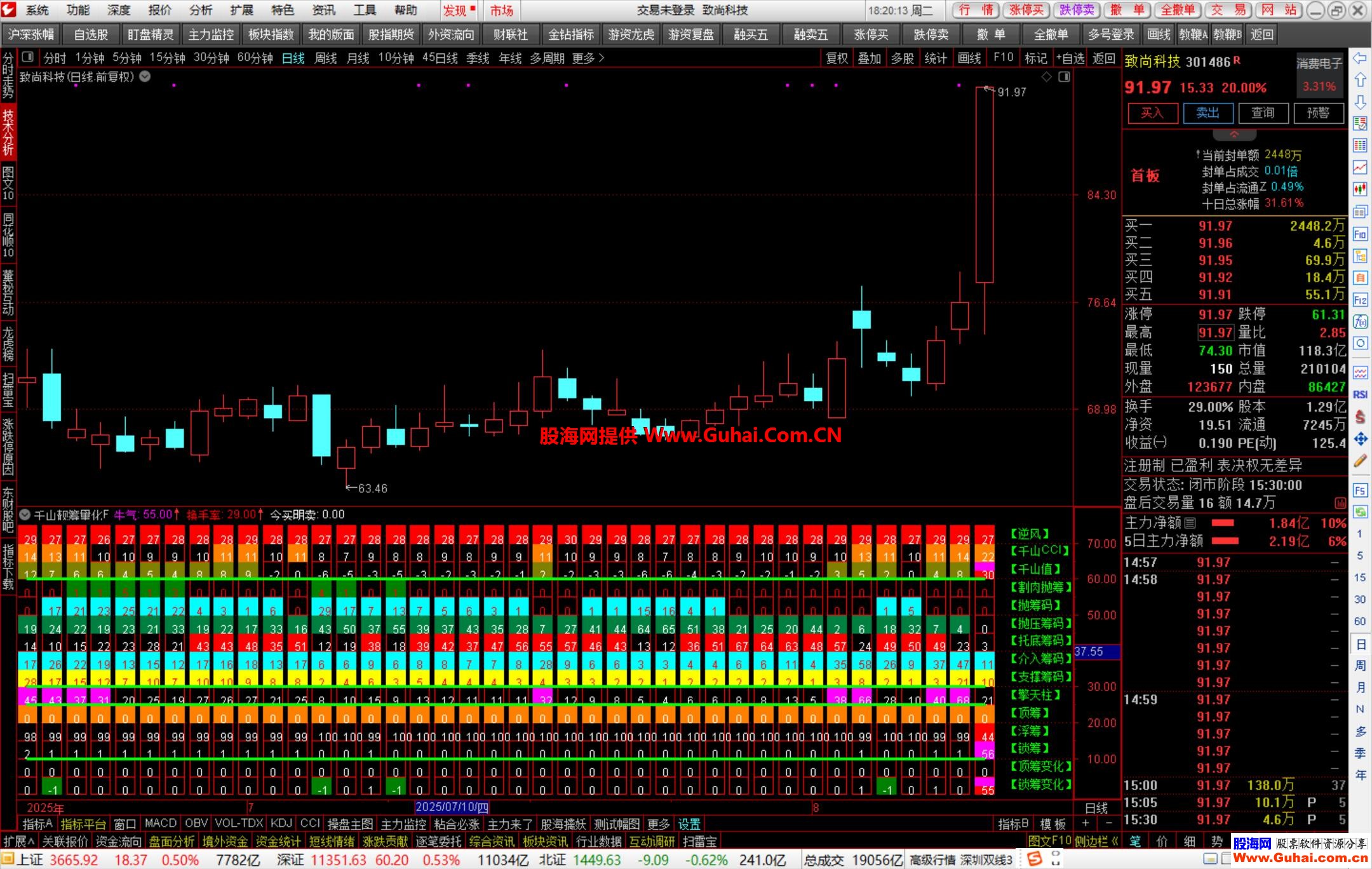
Task: Collapse the 侧边栏 sidebar at bottom right
Action: (1096, 842)
